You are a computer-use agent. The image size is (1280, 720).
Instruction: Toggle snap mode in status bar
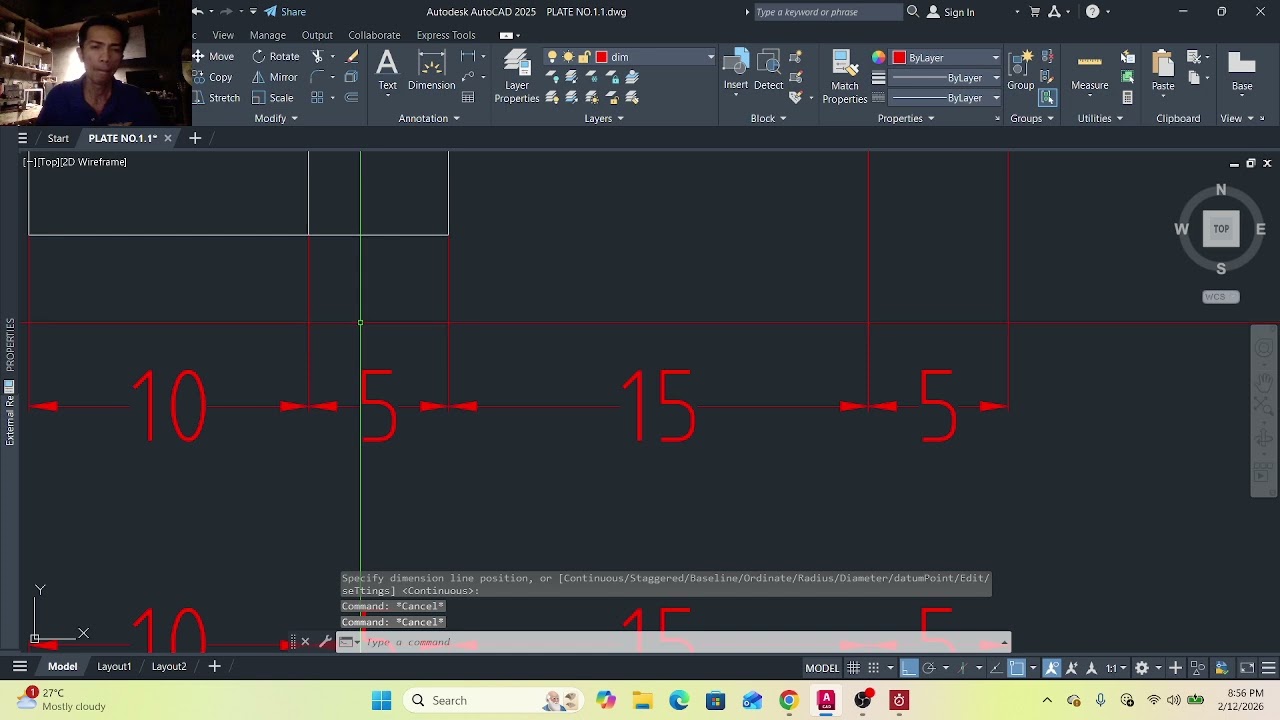pyautogui.click(x=874, y=668)
